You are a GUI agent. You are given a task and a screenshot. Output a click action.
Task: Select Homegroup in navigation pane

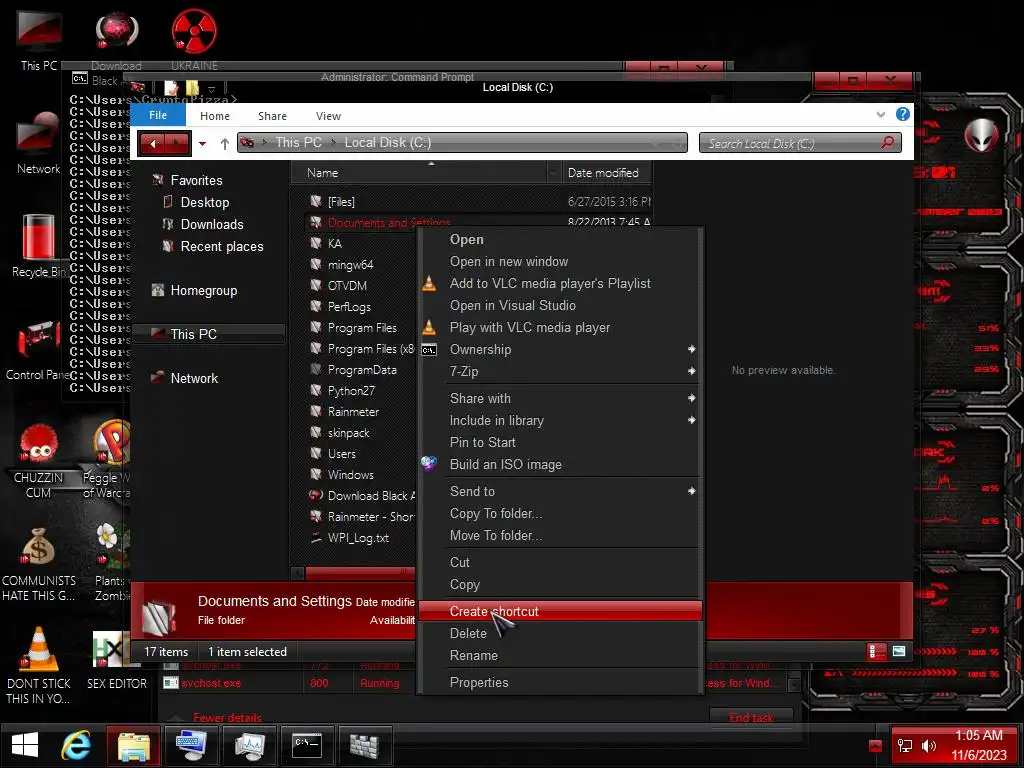click(203, 290)
